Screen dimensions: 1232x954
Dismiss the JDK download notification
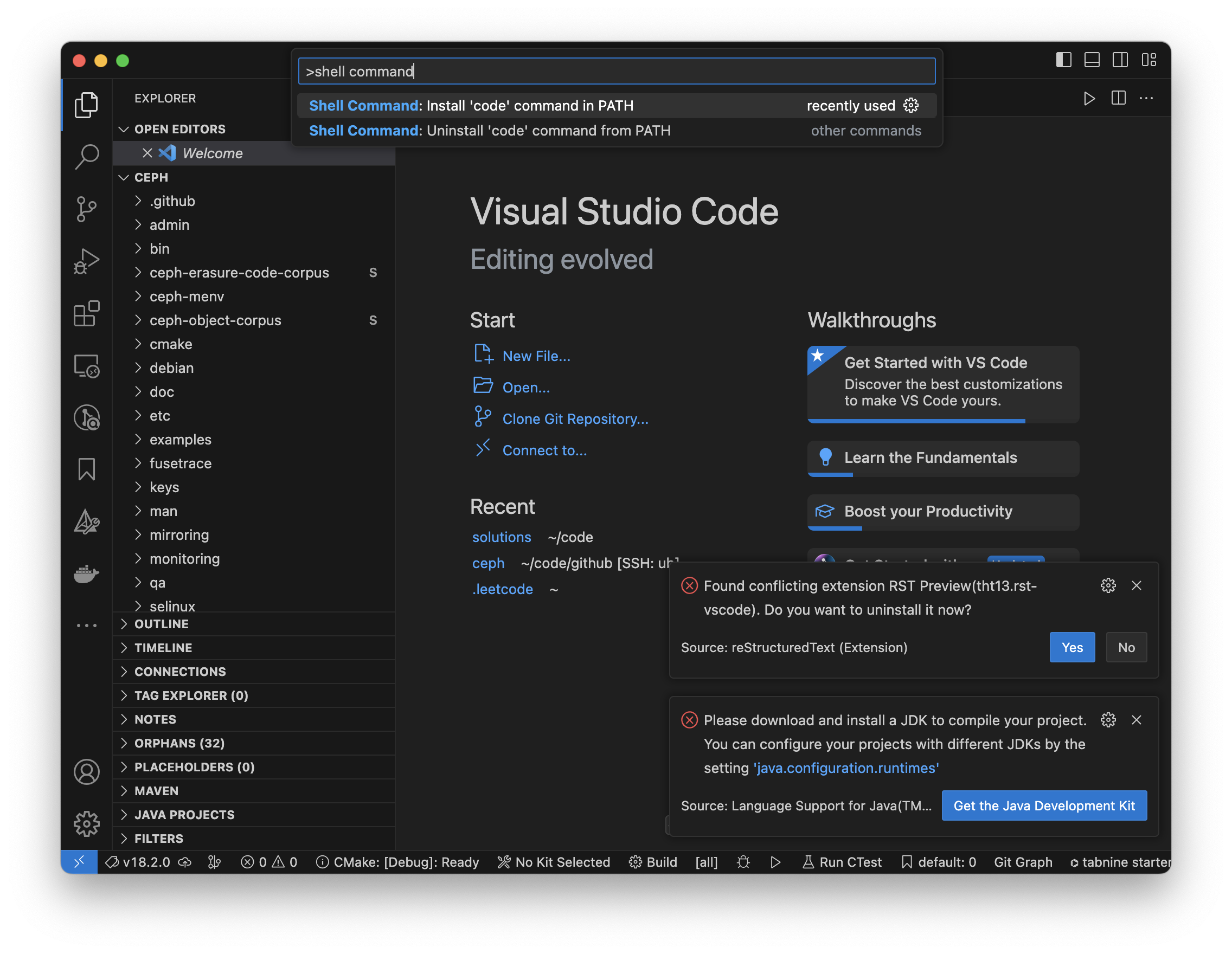[1137, 720]
